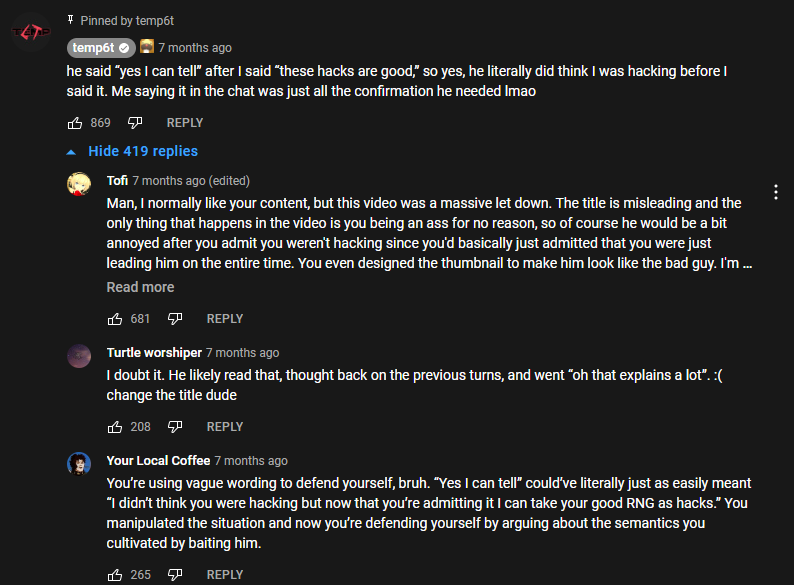Image resolution: width=794 pixels, height=585 pixels.
Task: Reply to Turtle worshiper's comment
Action: 225,427
